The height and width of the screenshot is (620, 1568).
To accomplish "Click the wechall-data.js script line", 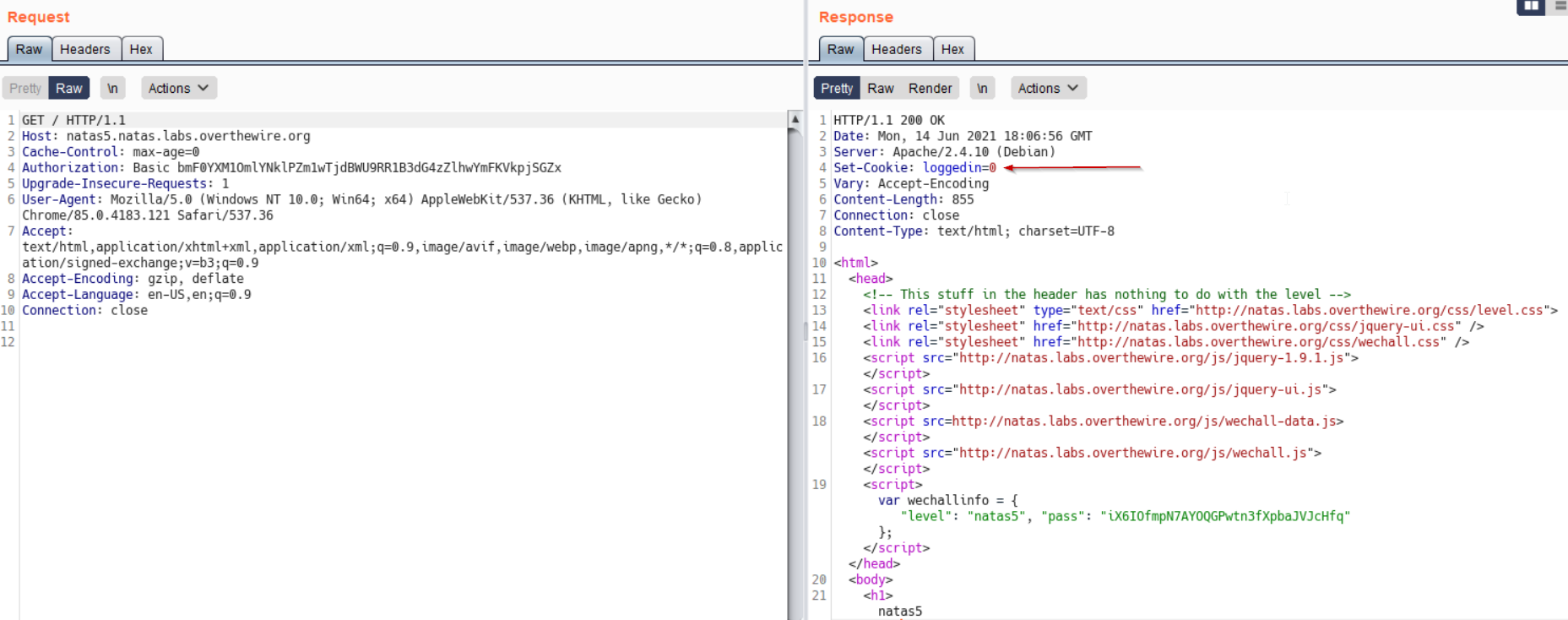I will tap(1103, 421).
